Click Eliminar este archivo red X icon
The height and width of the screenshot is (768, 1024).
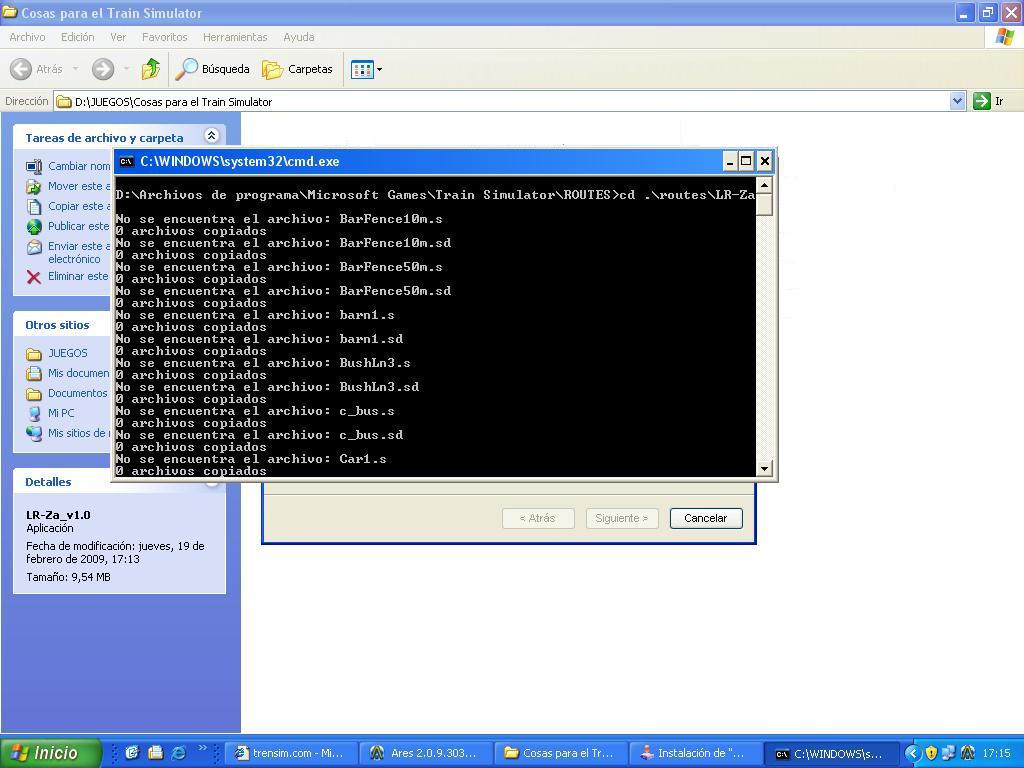34,277
